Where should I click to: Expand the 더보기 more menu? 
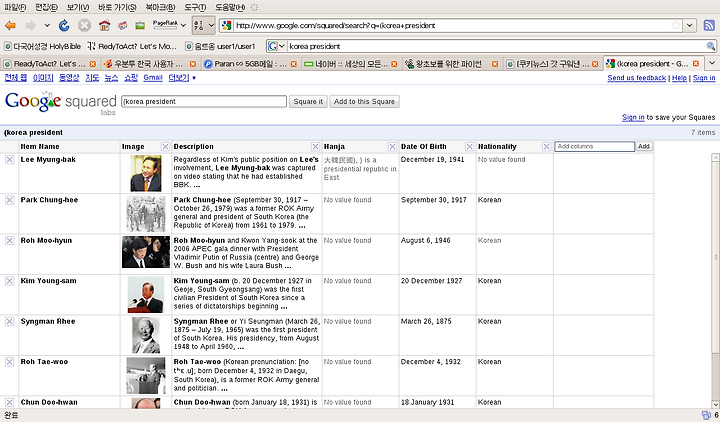182,78
